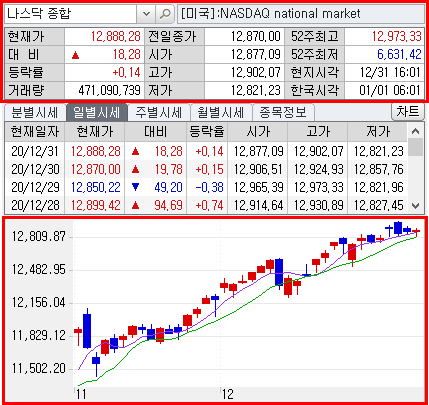Switch to the 분별시세 tab
This screenshot has width=429, height=405.
34,113
